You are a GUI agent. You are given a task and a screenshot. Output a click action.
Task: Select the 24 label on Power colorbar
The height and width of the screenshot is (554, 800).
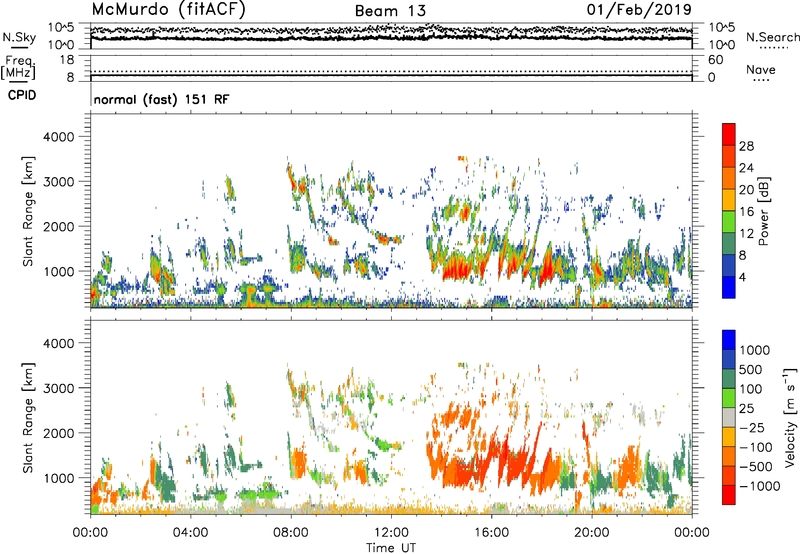[x=746, y=168]
